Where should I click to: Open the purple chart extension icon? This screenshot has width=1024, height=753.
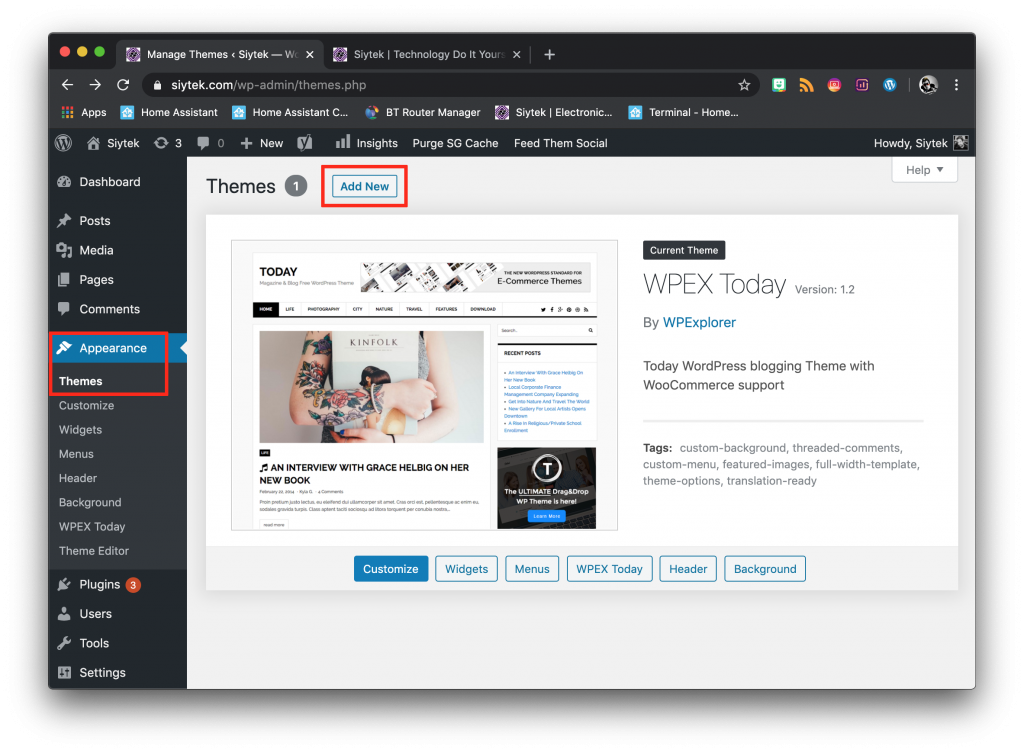pos(862,85)
